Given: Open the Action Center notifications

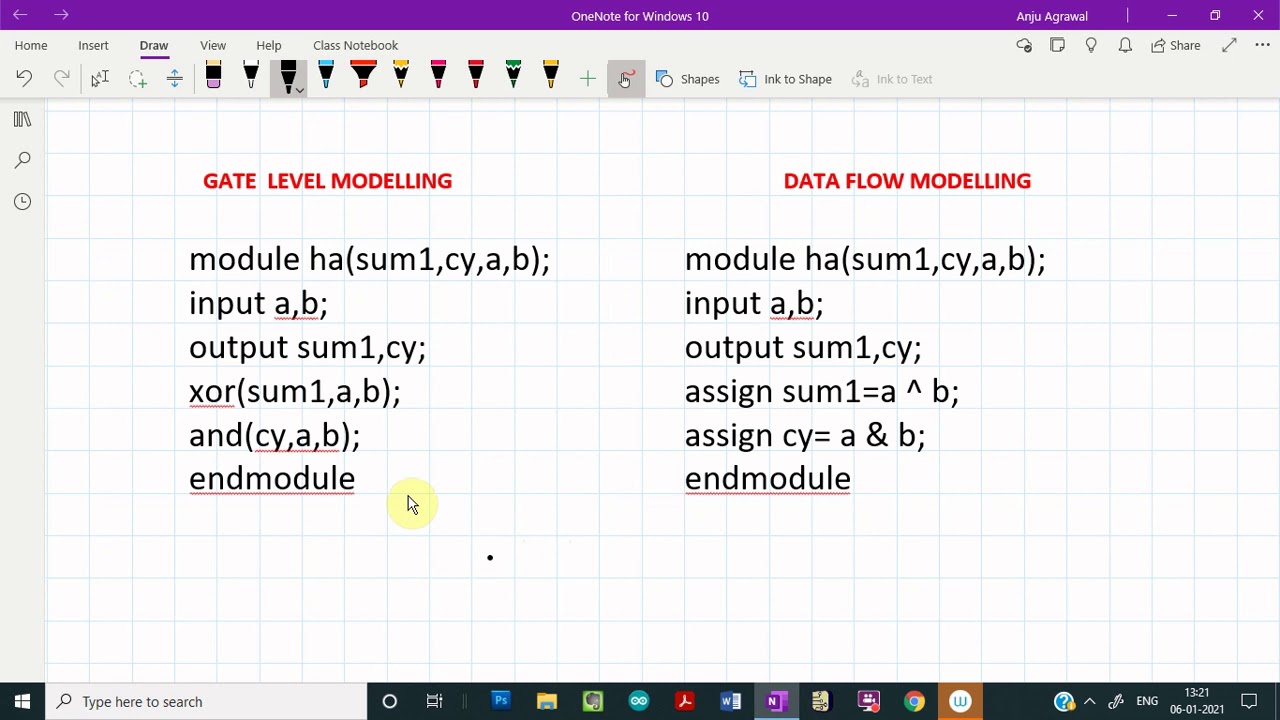Looking at the screenshot, I should 1249,701.
